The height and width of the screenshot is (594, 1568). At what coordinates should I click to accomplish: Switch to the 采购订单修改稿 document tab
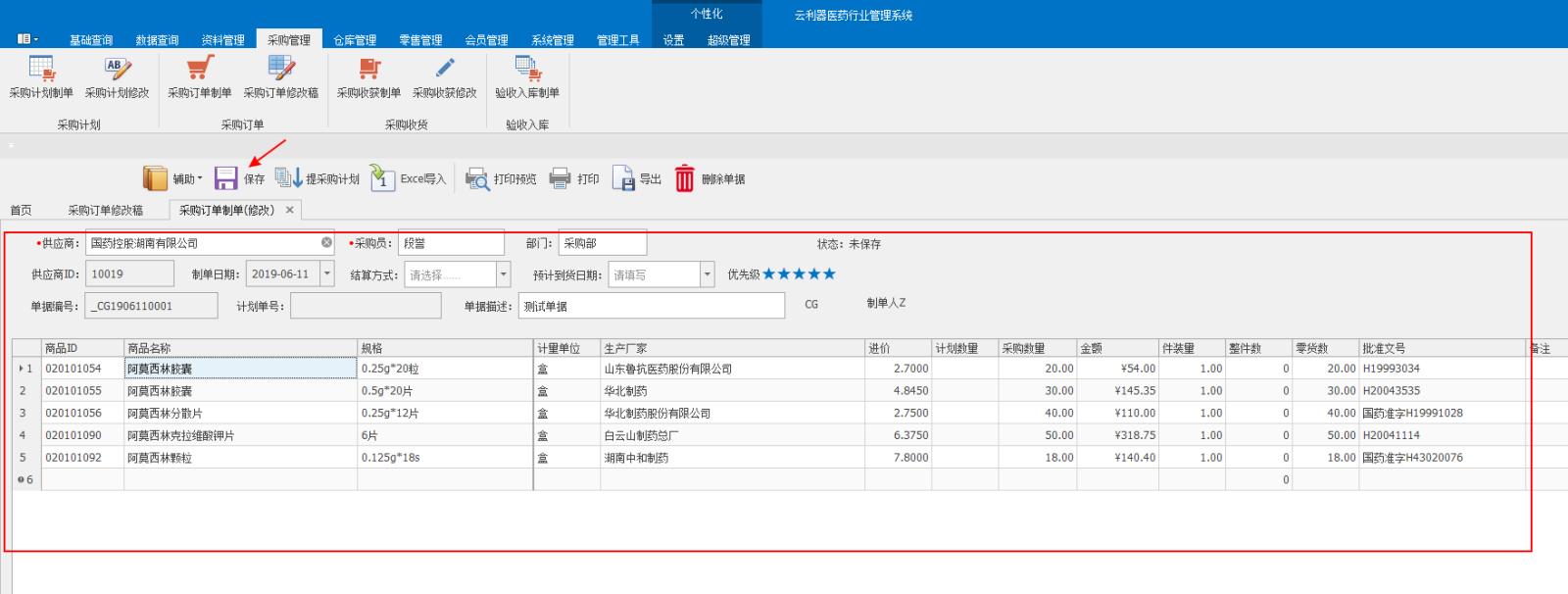coord(106,210)
